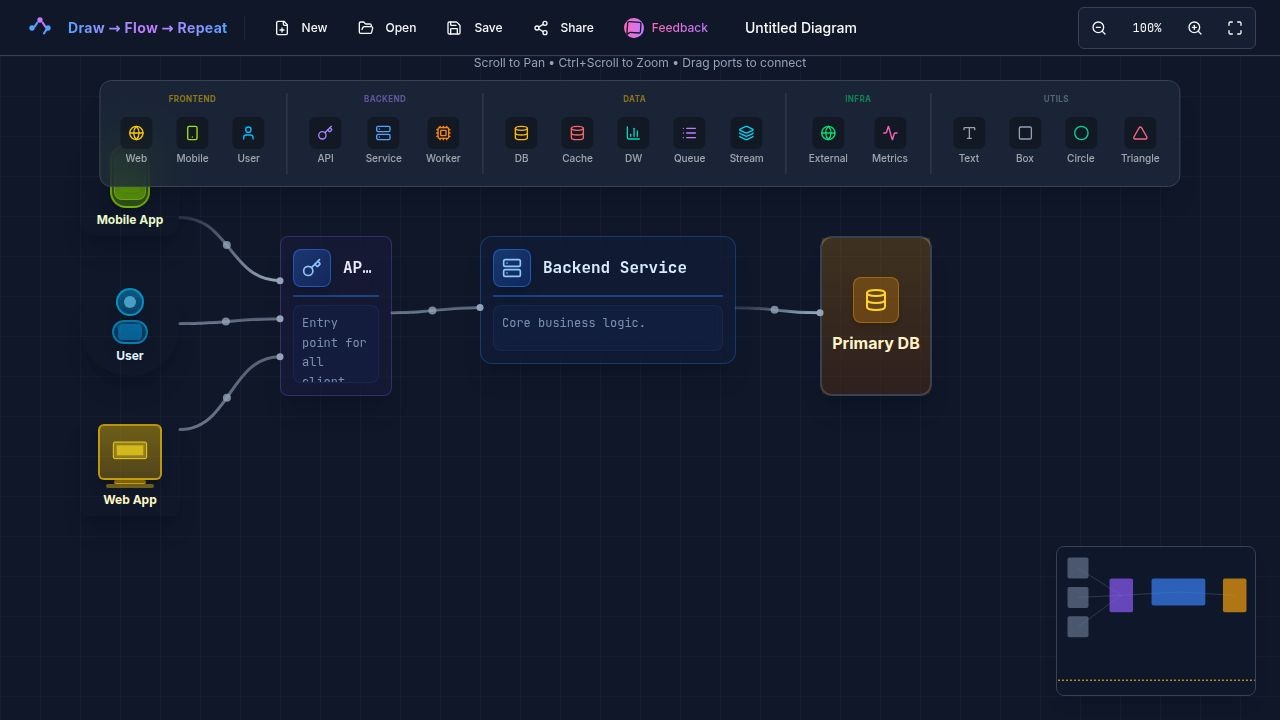Click the BACKEND category label

(385, 99)
